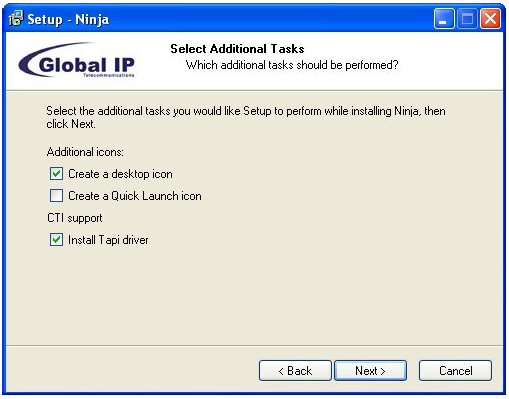Click 'Setup - Ninja' title text
The image size is (509, 399).
pos(68,19)
